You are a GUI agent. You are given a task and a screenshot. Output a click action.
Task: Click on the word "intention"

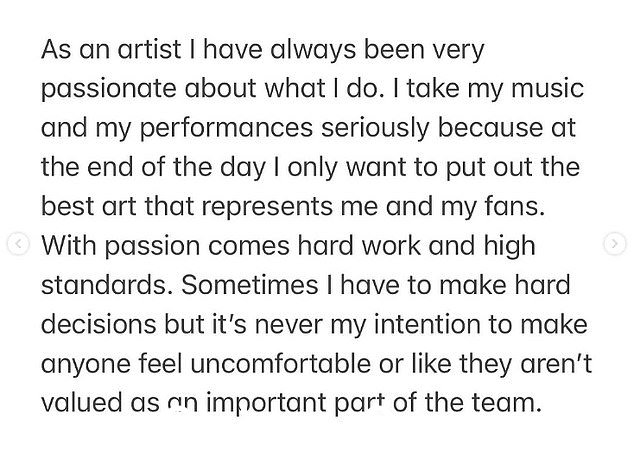pos(427,324)
